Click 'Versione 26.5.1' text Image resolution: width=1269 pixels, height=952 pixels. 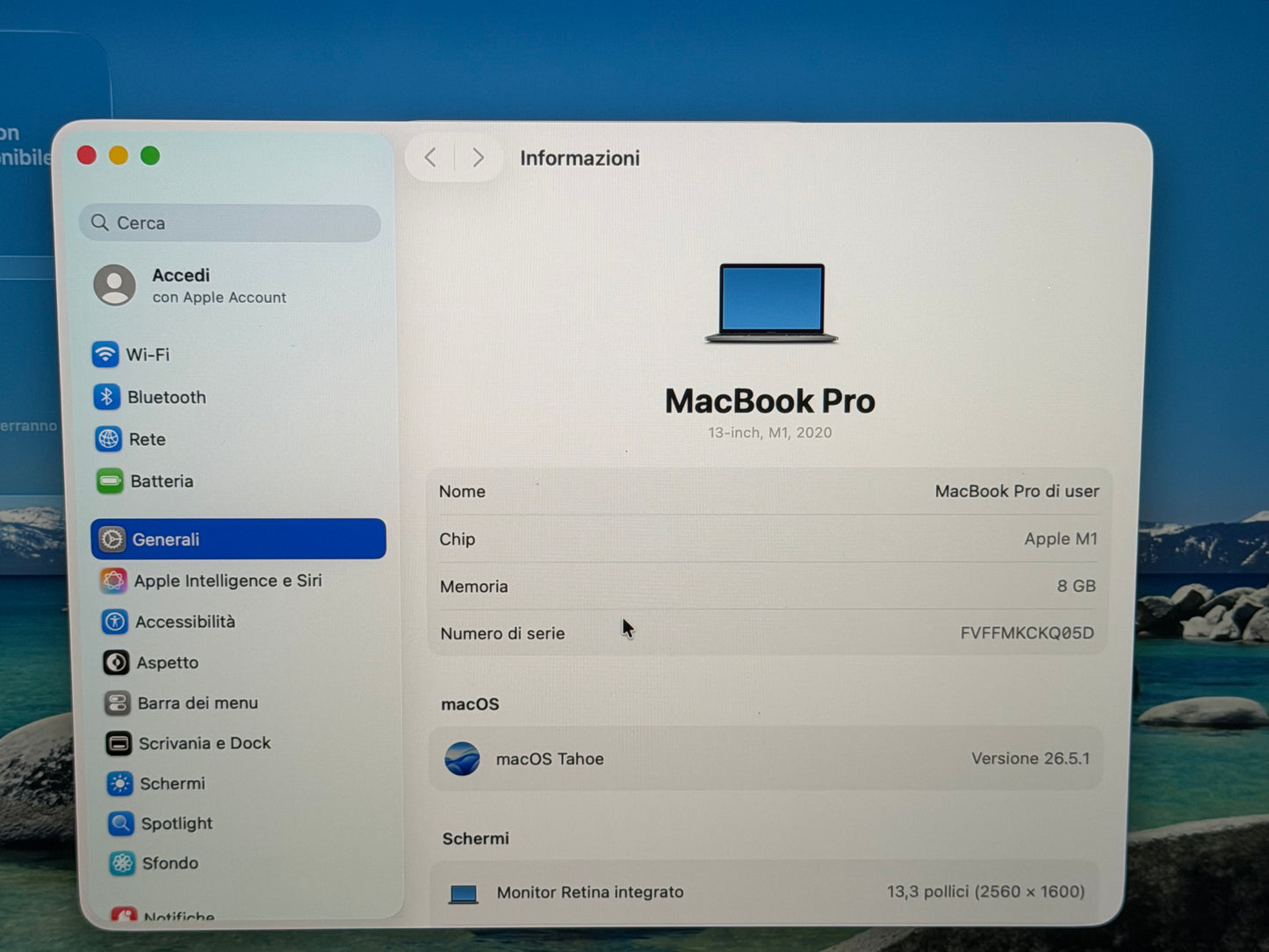pos(1030,758)
